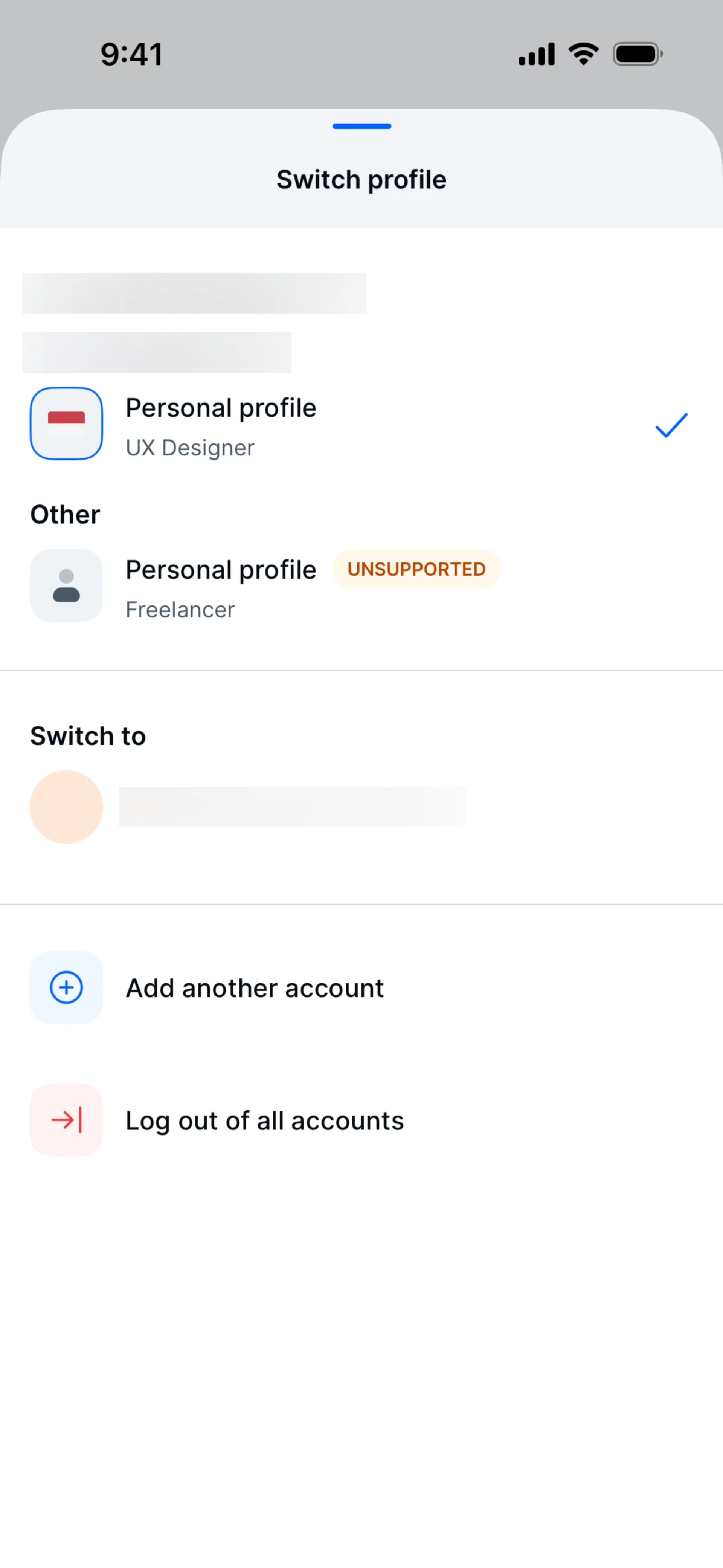Tap the 9:41 clock in status bar

click(x=131, y=54)
